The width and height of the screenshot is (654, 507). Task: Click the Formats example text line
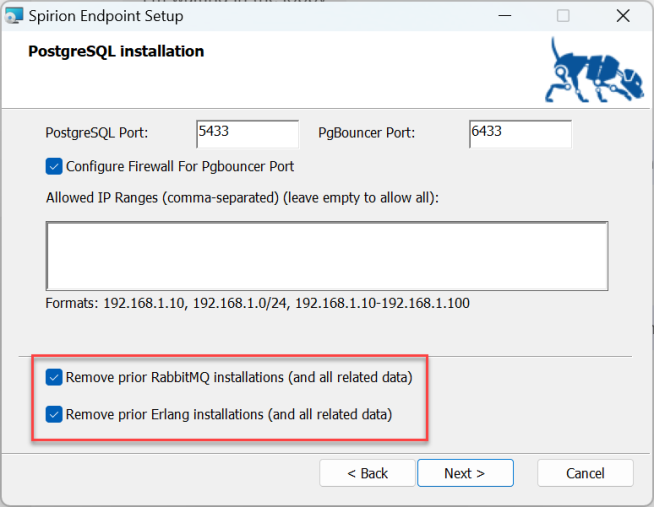pyautogui.click(x=257, y=302)
